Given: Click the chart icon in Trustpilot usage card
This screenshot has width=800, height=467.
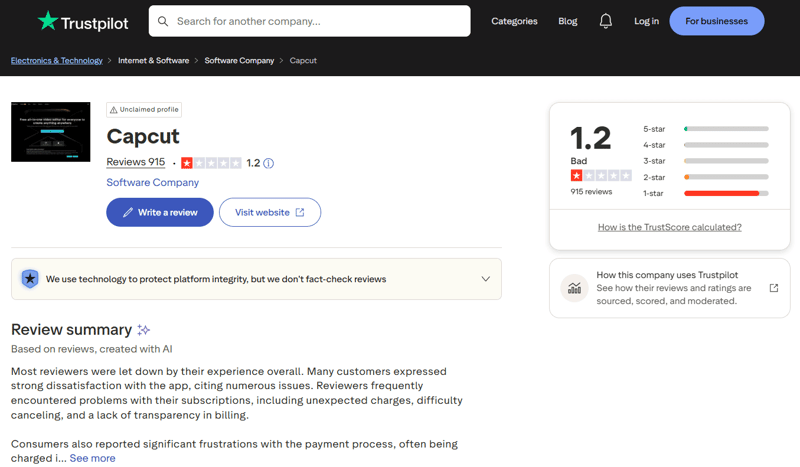Looking at the screenshot, I should [x=574, y=288].
